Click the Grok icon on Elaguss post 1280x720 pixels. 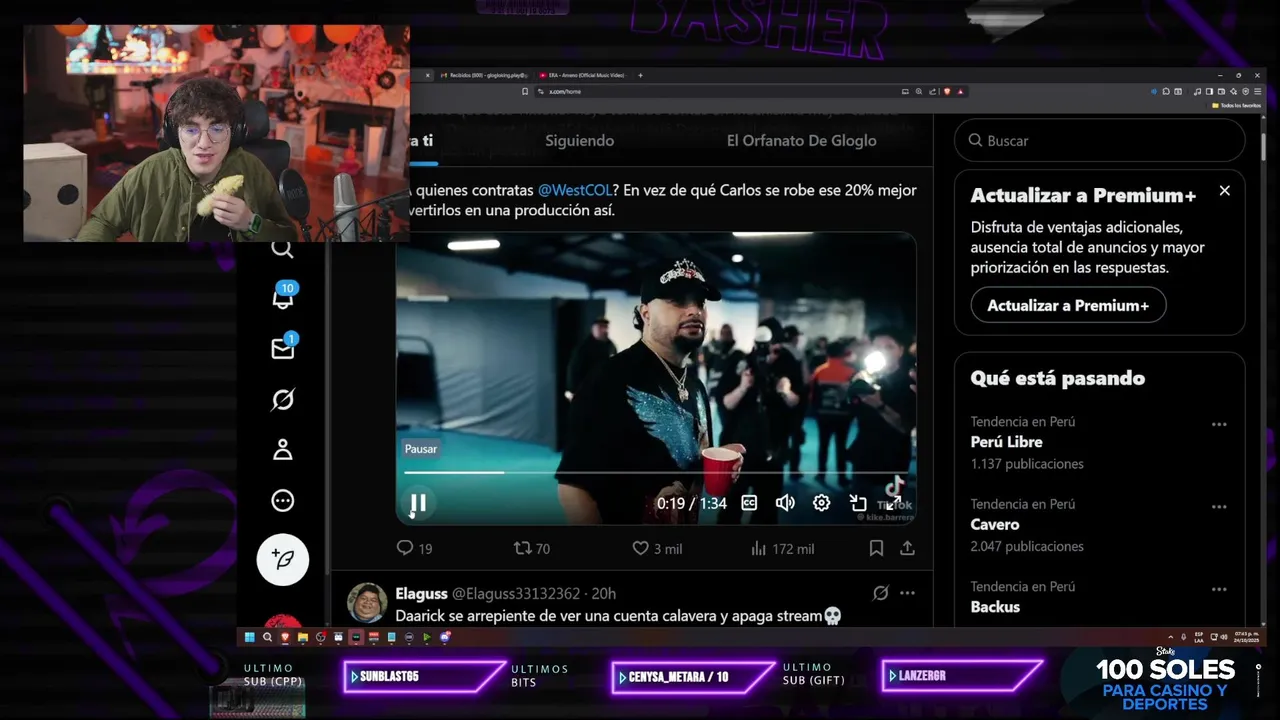click(x=880, y=593)
